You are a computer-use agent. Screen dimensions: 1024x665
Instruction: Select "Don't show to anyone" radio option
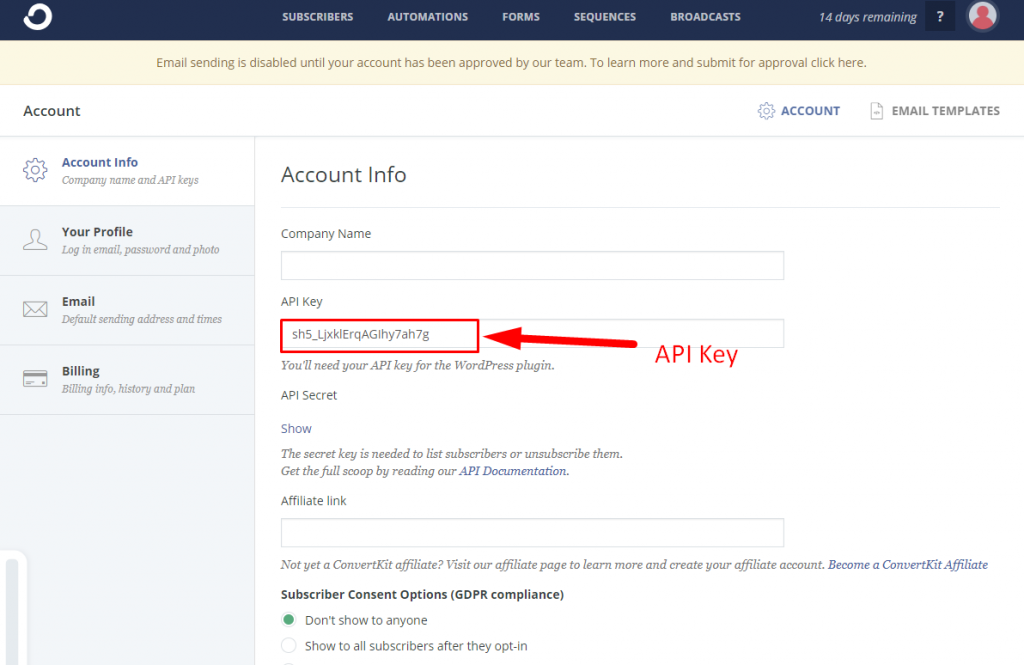click(289, 620)
